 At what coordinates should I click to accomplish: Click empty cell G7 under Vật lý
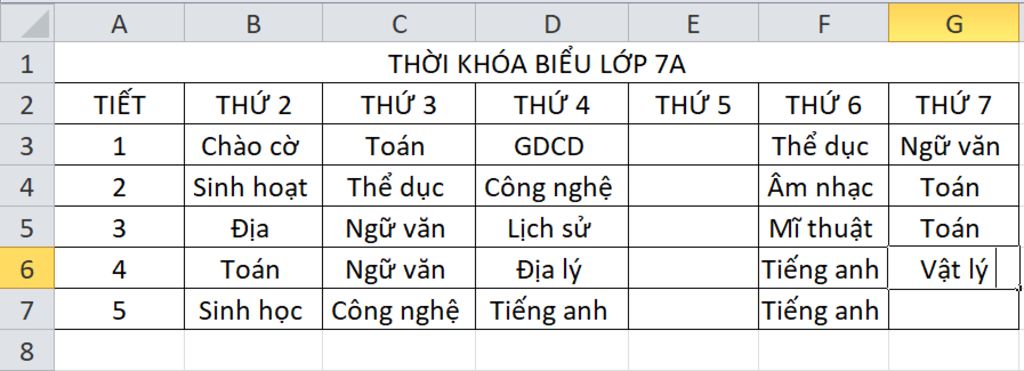point(954,309)
